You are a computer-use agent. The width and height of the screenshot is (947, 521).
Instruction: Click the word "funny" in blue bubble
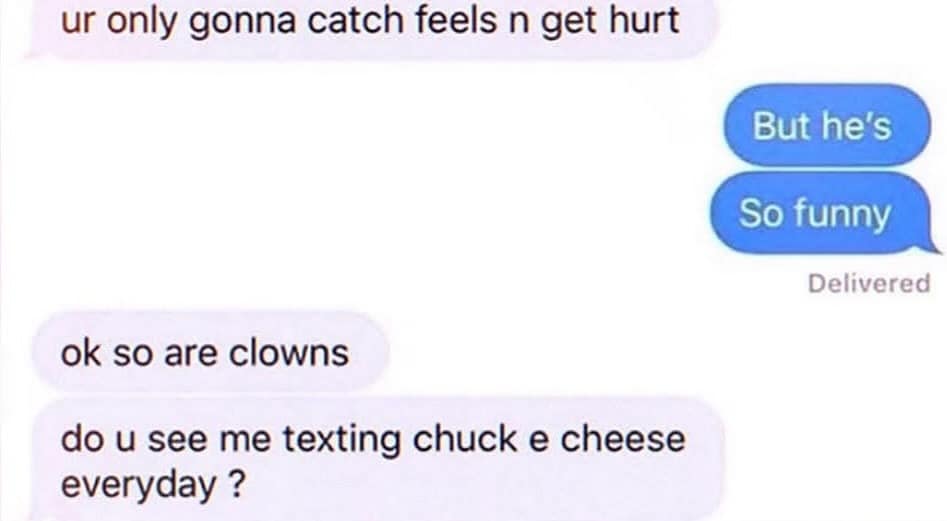tap(842, 215)
